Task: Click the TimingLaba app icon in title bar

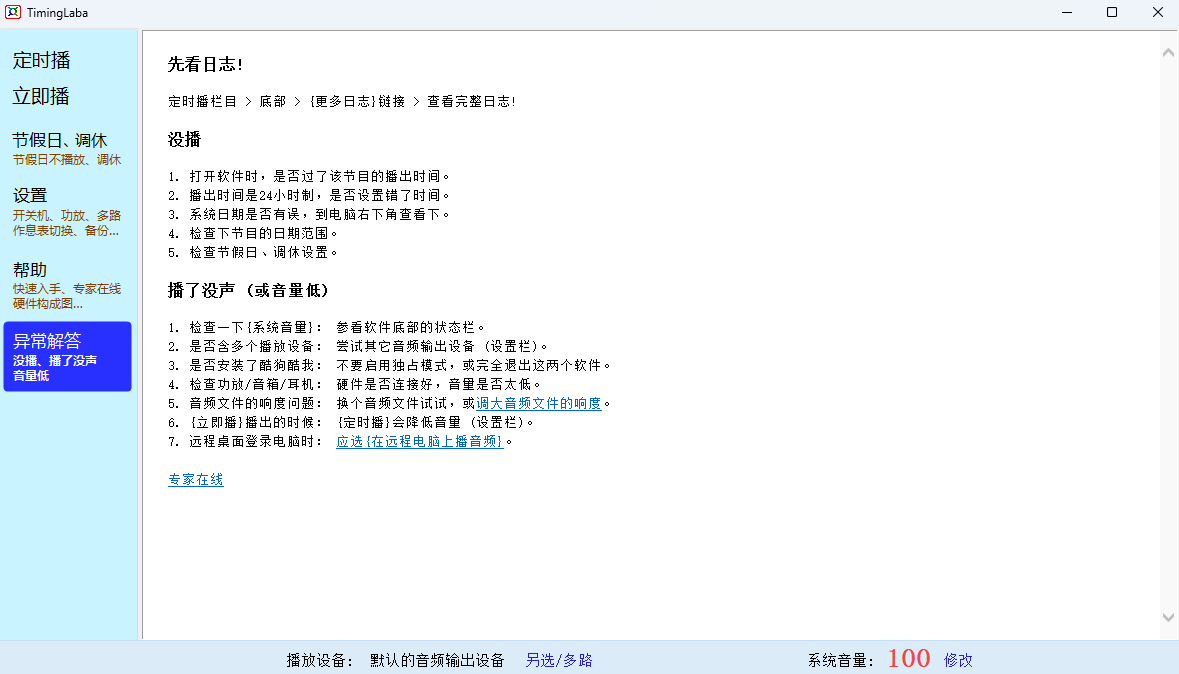Action: coord(13,13)
